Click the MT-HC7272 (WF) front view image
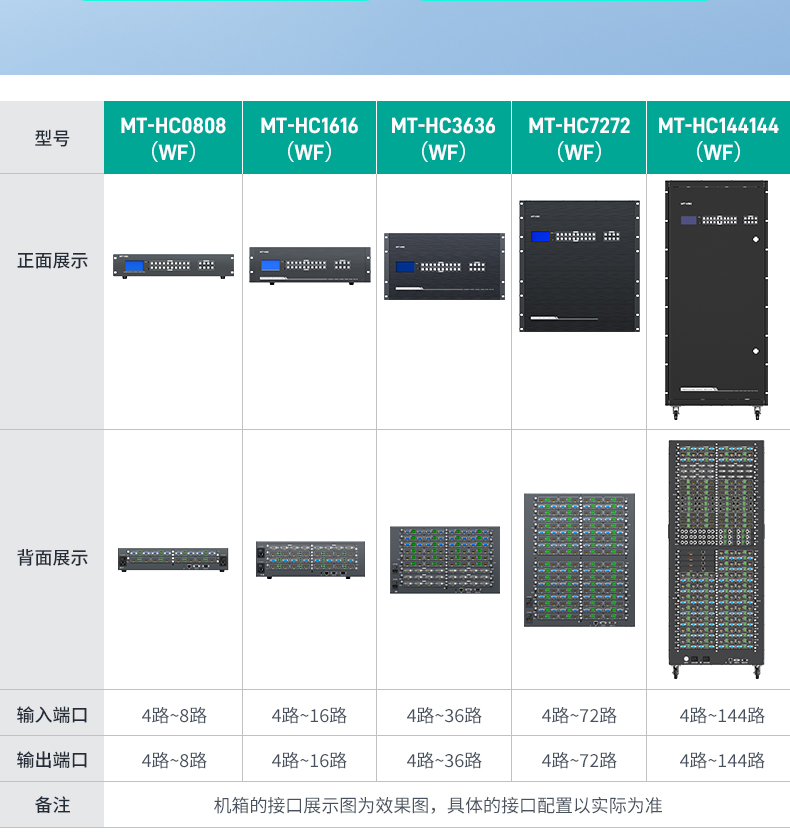Screen dimensions: 790x834 click(579, 266)
